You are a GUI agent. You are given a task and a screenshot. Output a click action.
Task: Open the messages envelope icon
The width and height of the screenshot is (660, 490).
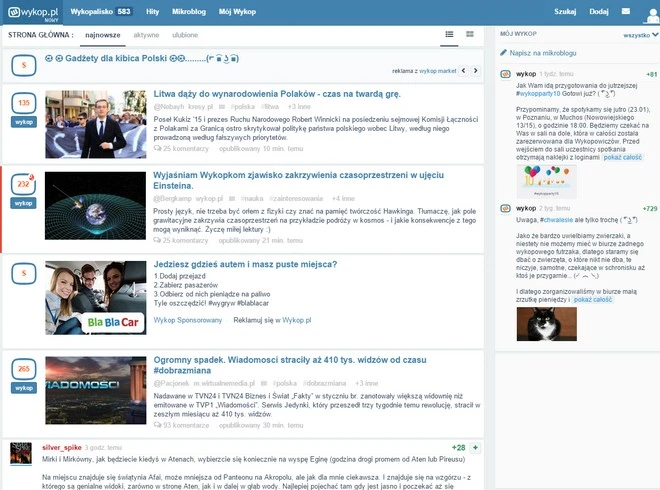[628, 11]
